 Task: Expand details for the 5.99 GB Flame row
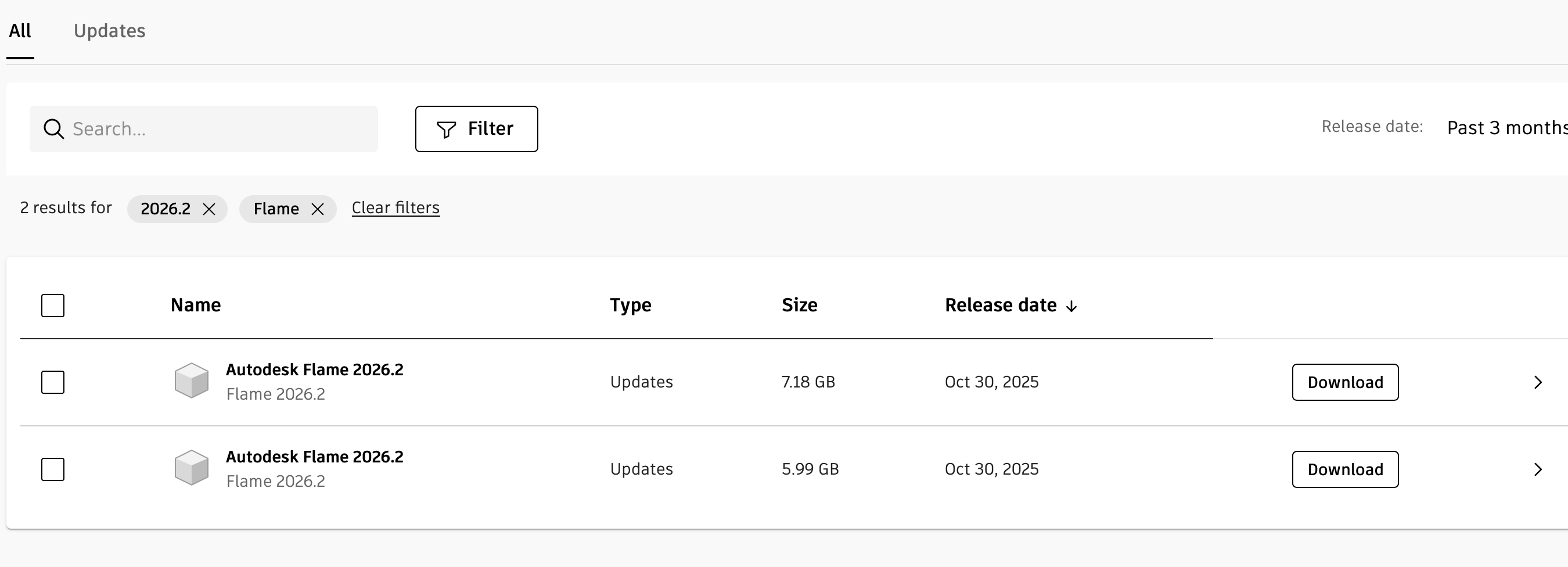click(x=1538, y=469)
